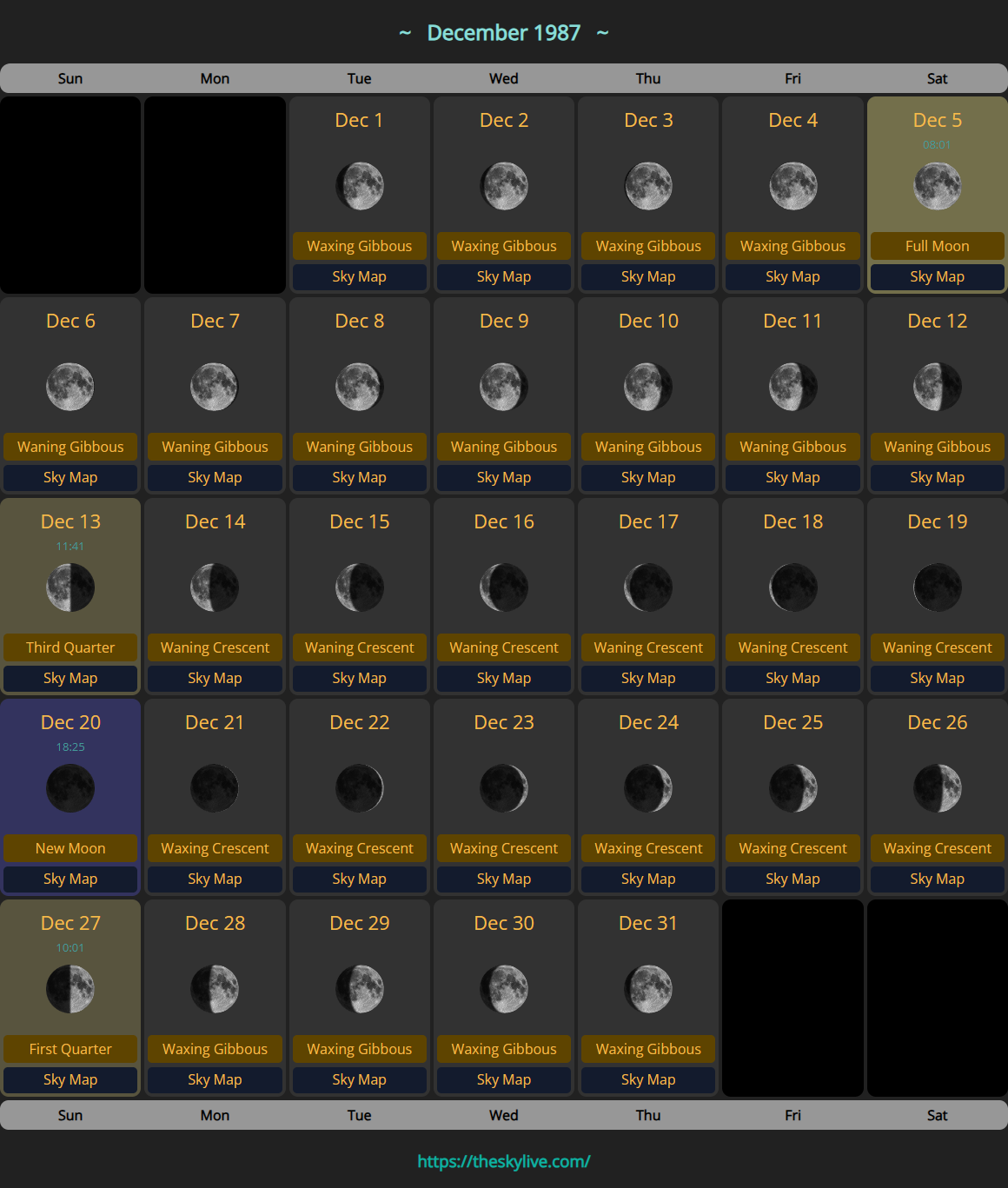1008x1188 pixels.
Task: Click the Dec 11 date heading
Action: coord(792,321)
